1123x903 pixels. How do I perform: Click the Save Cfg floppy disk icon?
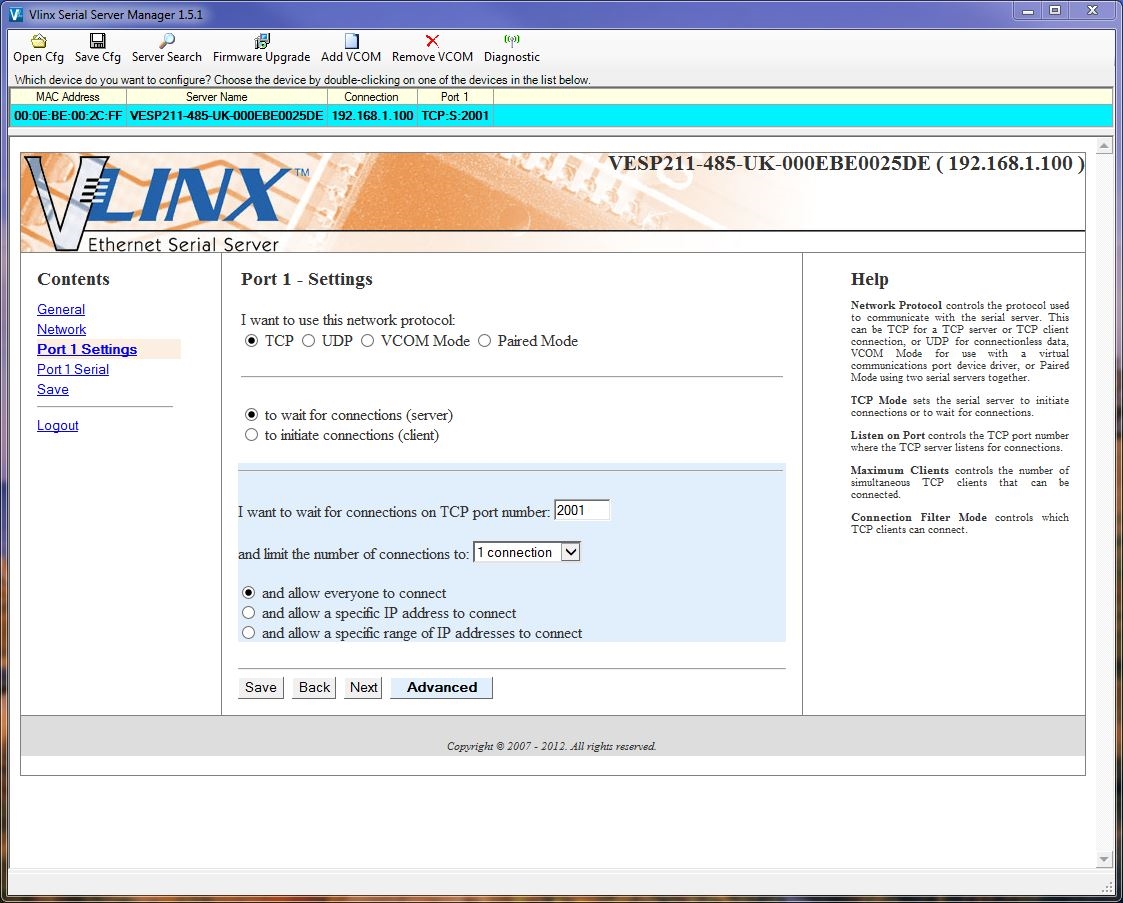97,42
